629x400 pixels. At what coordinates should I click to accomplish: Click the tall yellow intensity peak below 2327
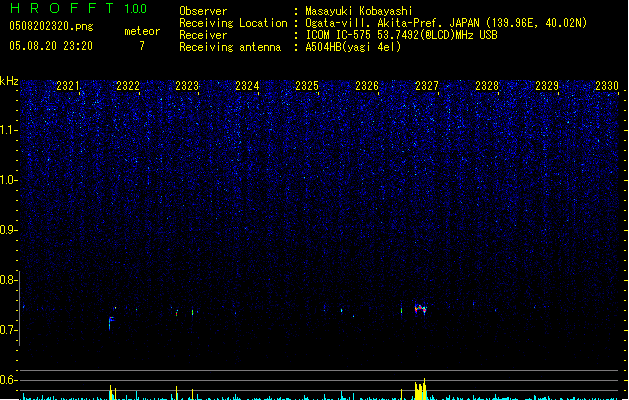pyautogui.click(x=420, y=389)
